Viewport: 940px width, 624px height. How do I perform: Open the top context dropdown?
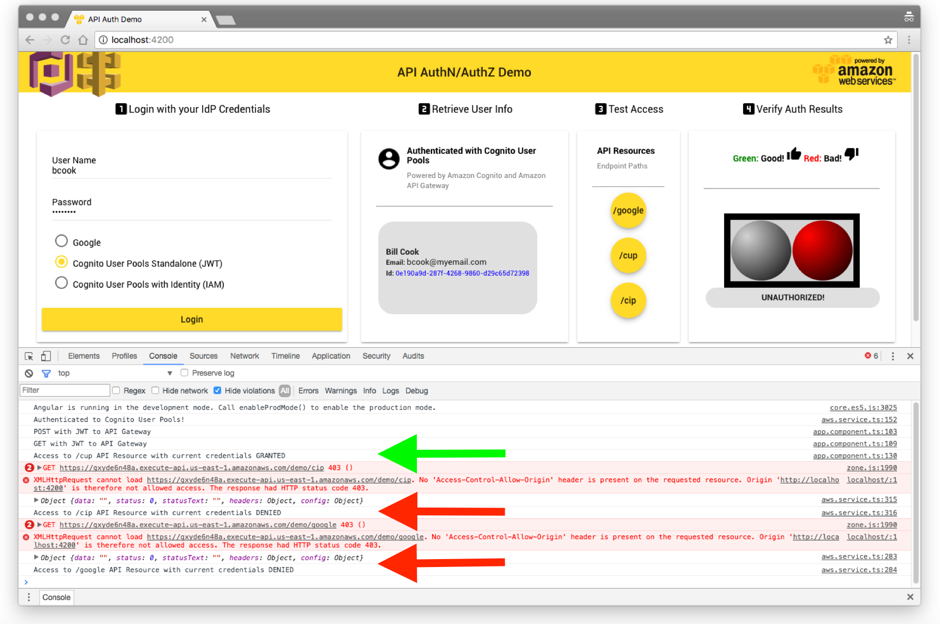click(x=115, y=373)
